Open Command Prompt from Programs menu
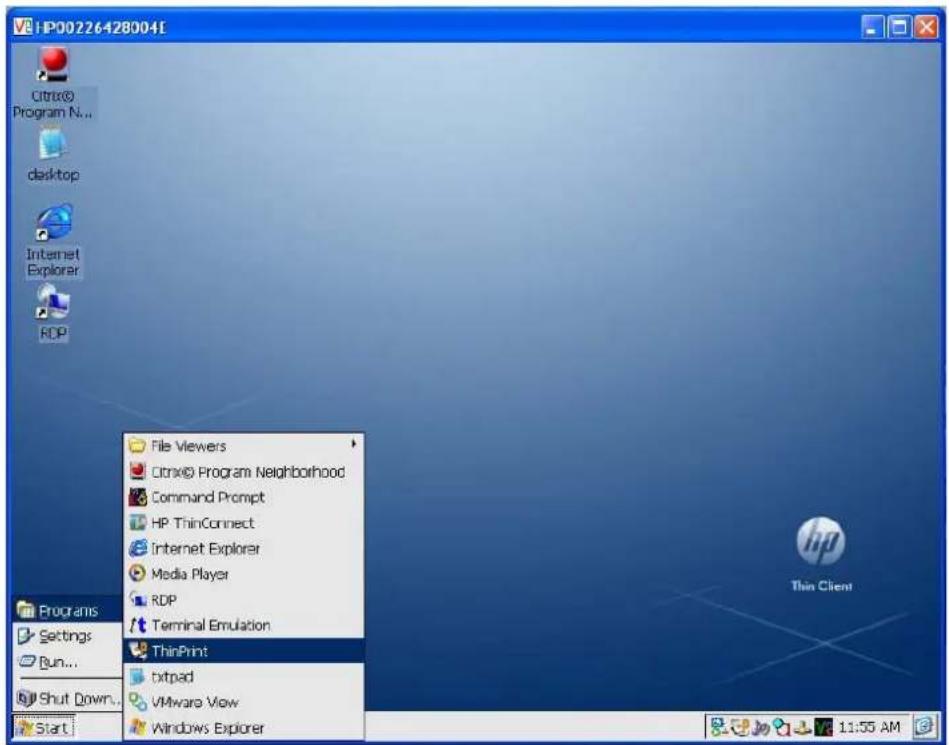Viewport: 949px width, 745px height. coord(243,497)
